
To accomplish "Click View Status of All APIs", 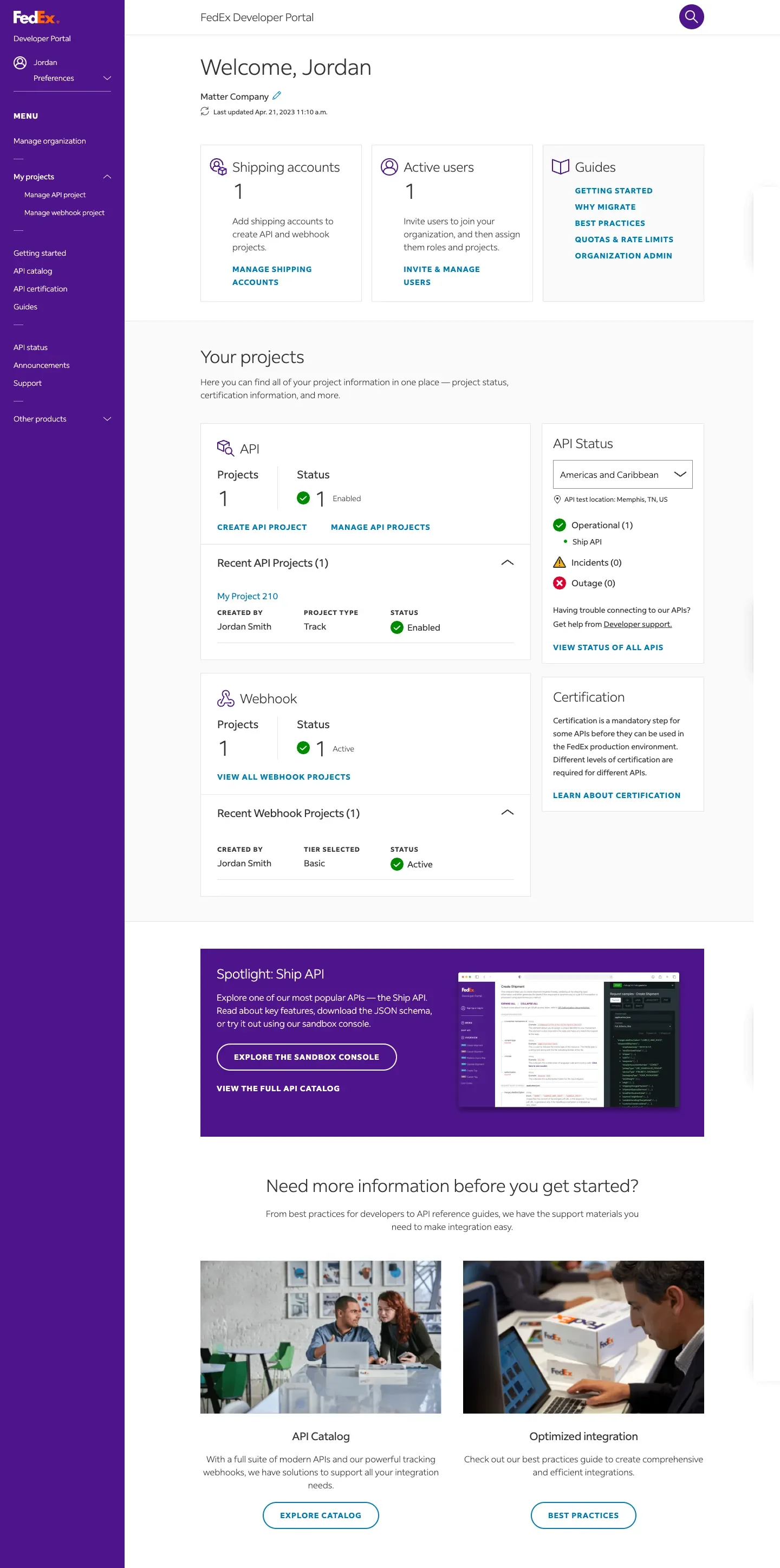I will [608, 647].
